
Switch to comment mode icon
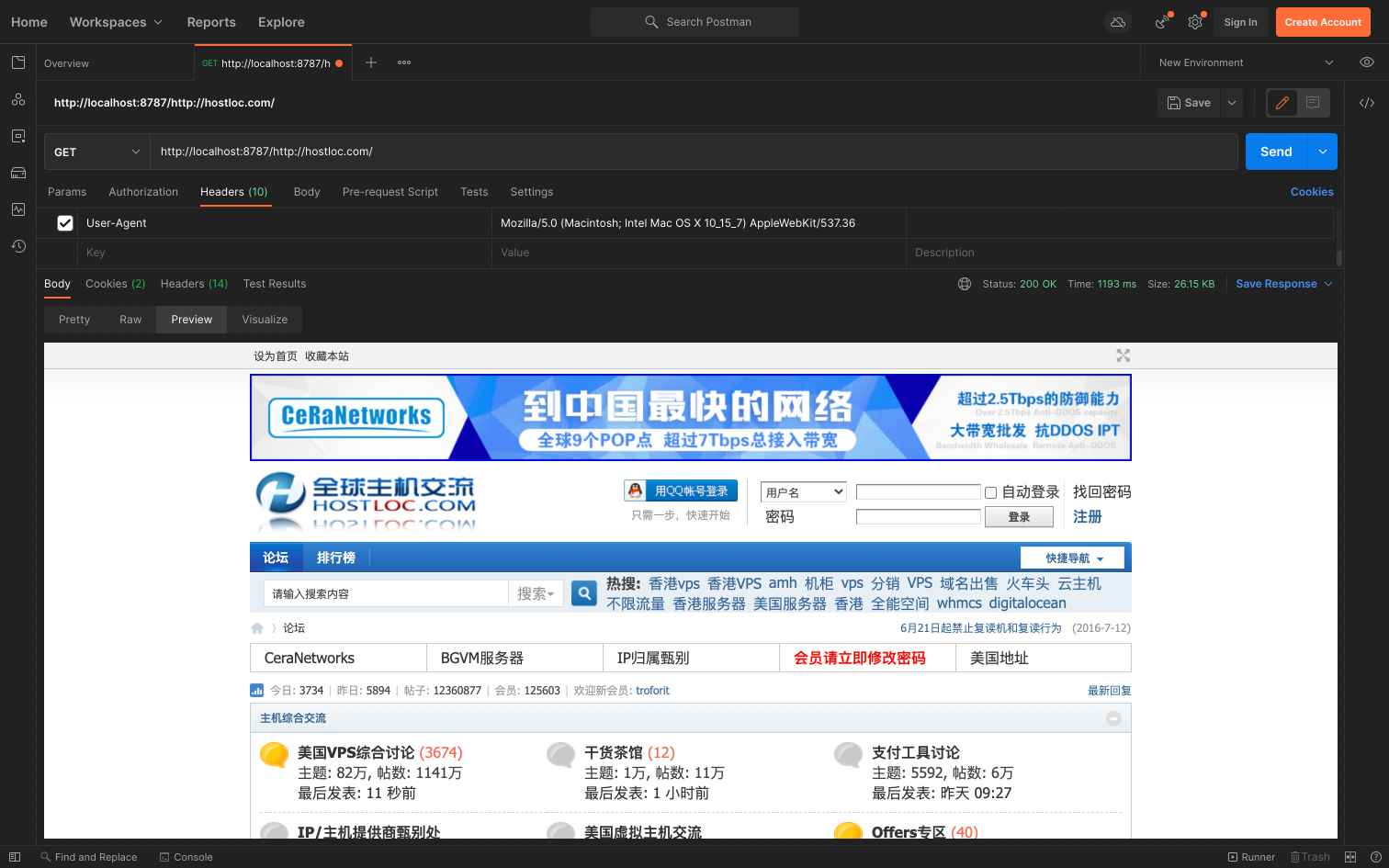click(1313, 103)
